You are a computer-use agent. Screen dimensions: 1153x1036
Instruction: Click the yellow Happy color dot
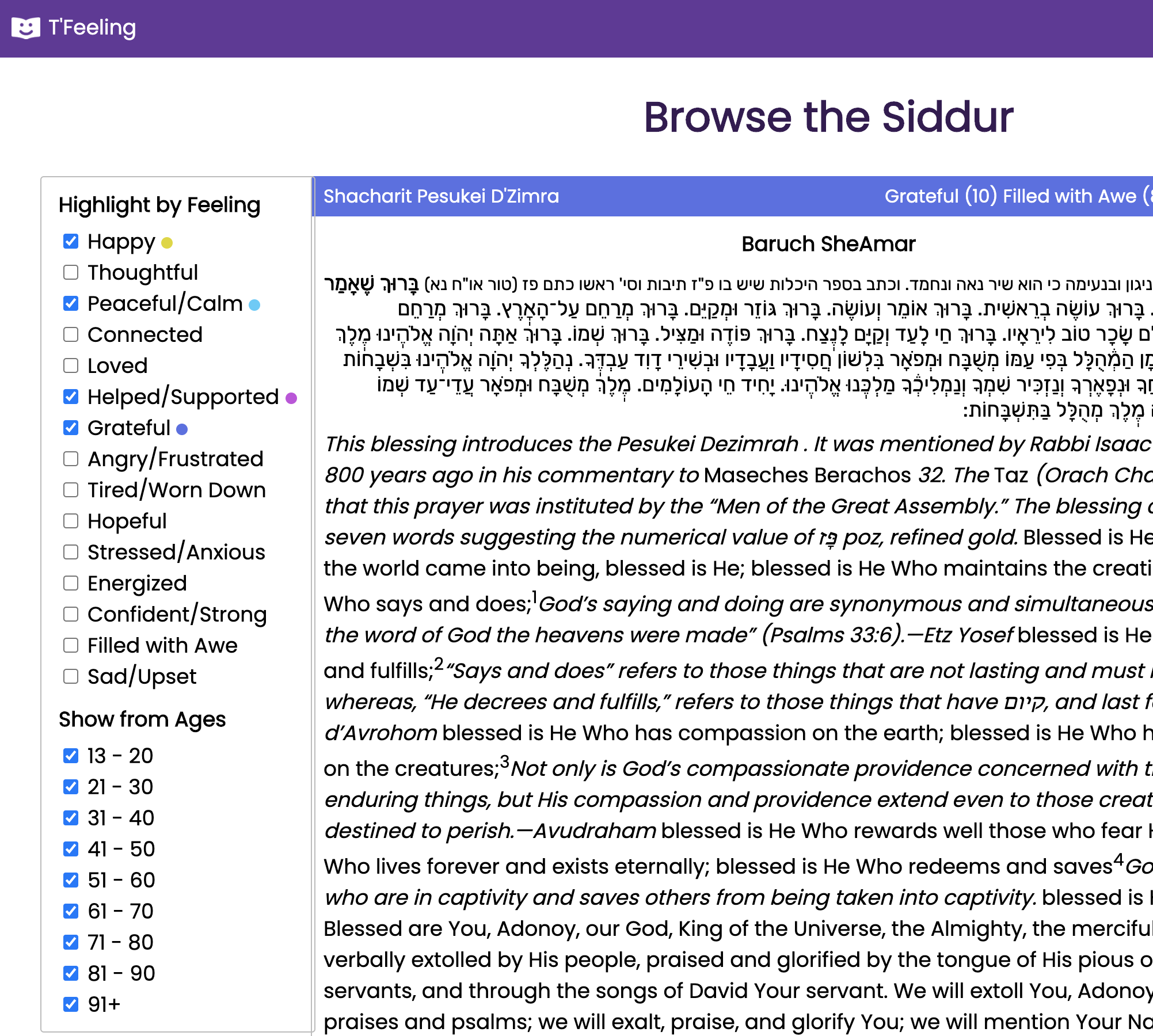click(167, 243)
